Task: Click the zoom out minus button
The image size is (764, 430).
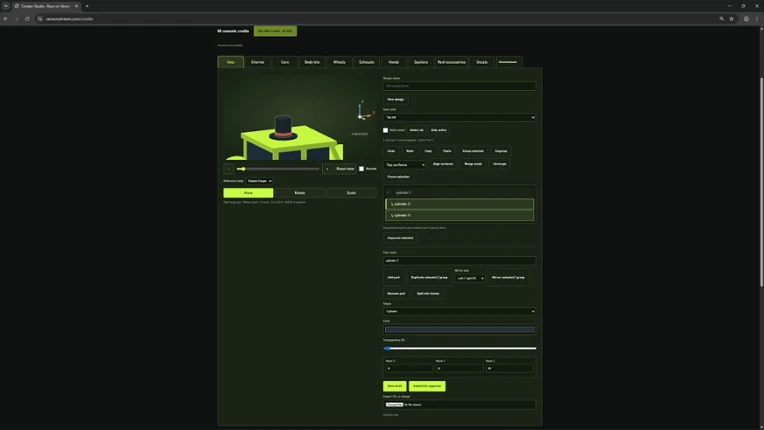Action: 229,169
